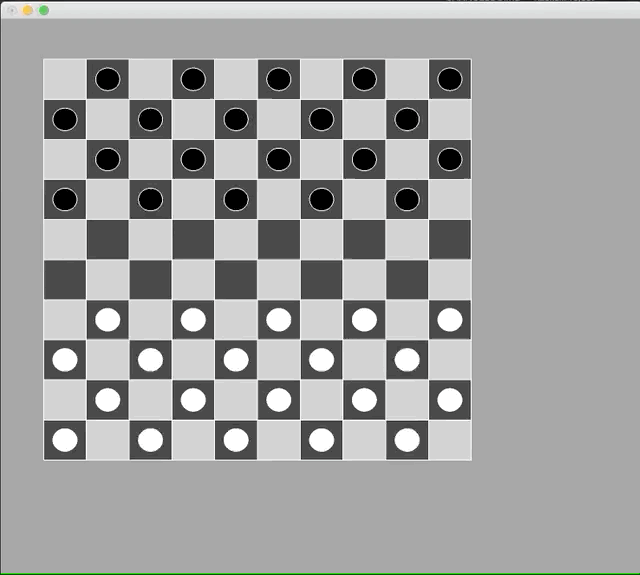Pick white piece in eighth row, ninth column

[407, 360]
